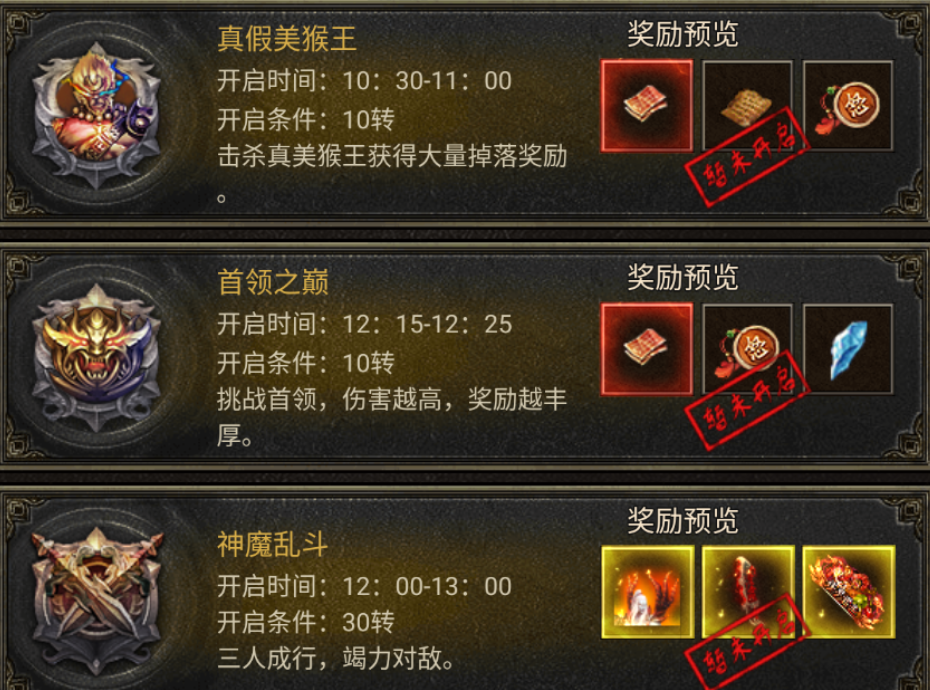This screenshot has height=690, width=930.
Task: Click the 神魔乱斗 event title
Action: tap(273, 544)
